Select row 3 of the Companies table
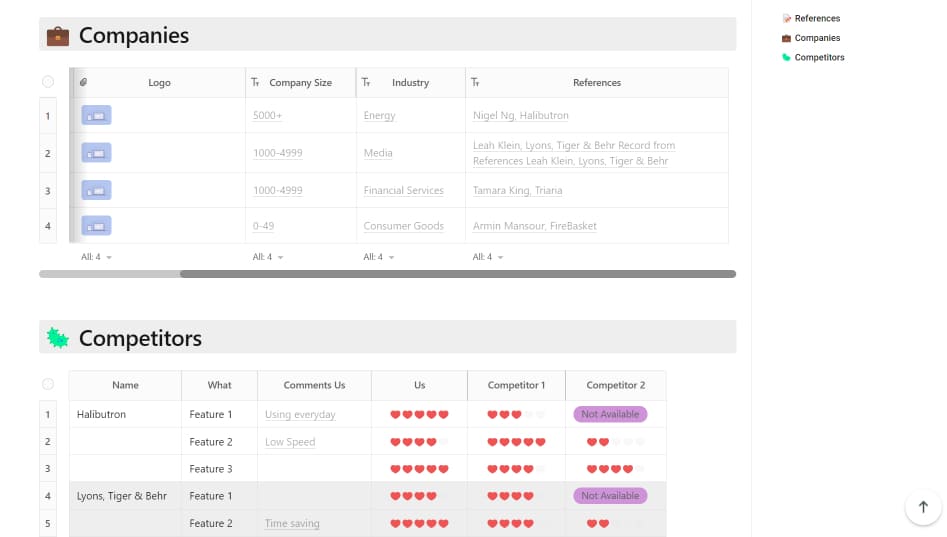 pos(48,191)
